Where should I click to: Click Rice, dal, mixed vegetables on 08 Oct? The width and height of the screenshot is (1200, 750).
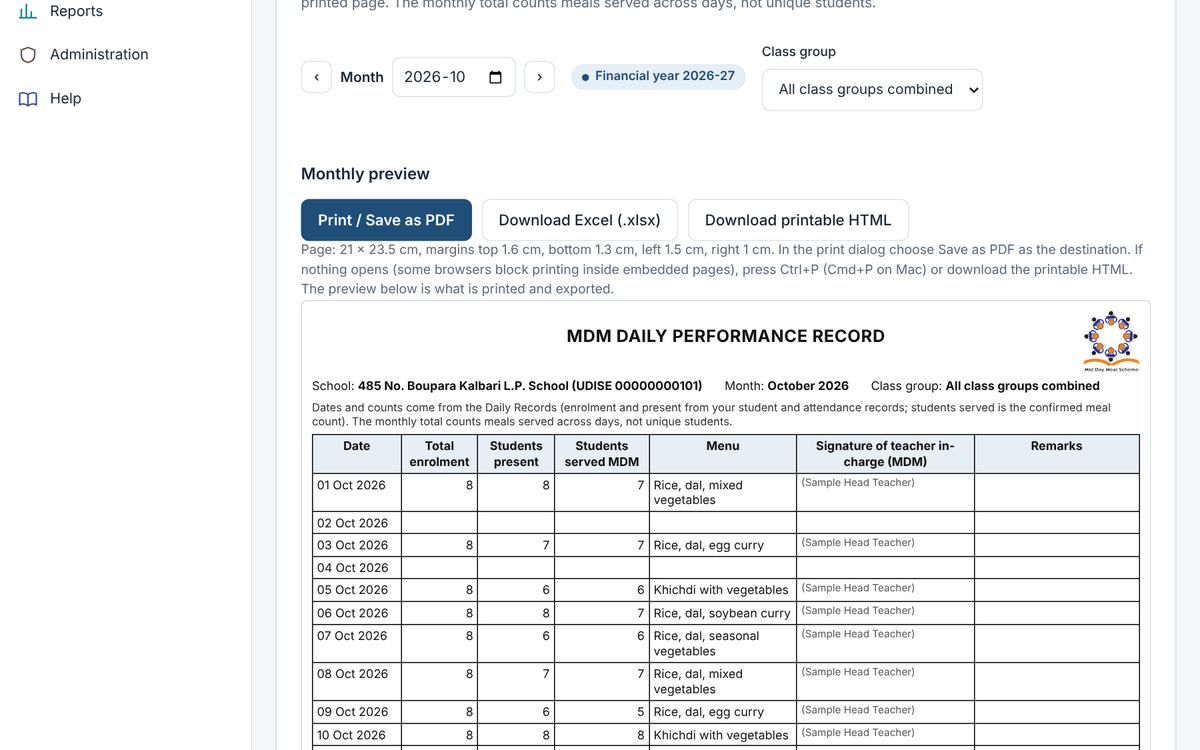[723, 681]
